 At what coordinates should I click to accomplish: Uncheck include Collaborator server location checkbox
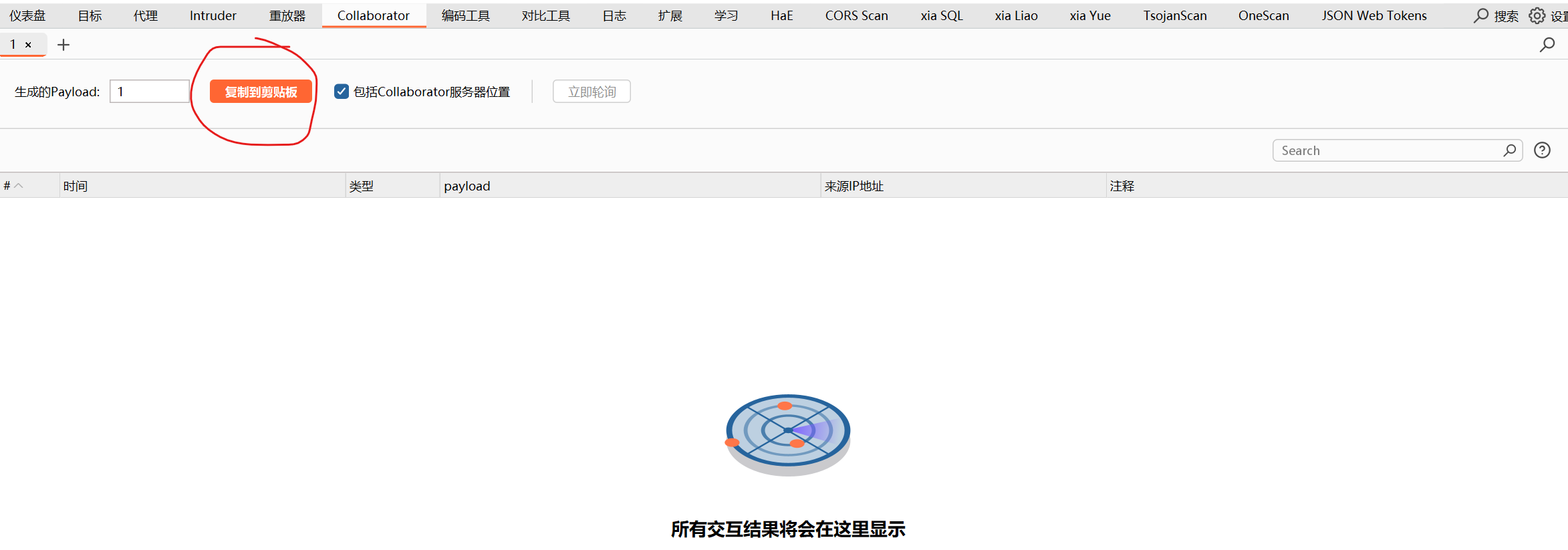pos(342,92)
